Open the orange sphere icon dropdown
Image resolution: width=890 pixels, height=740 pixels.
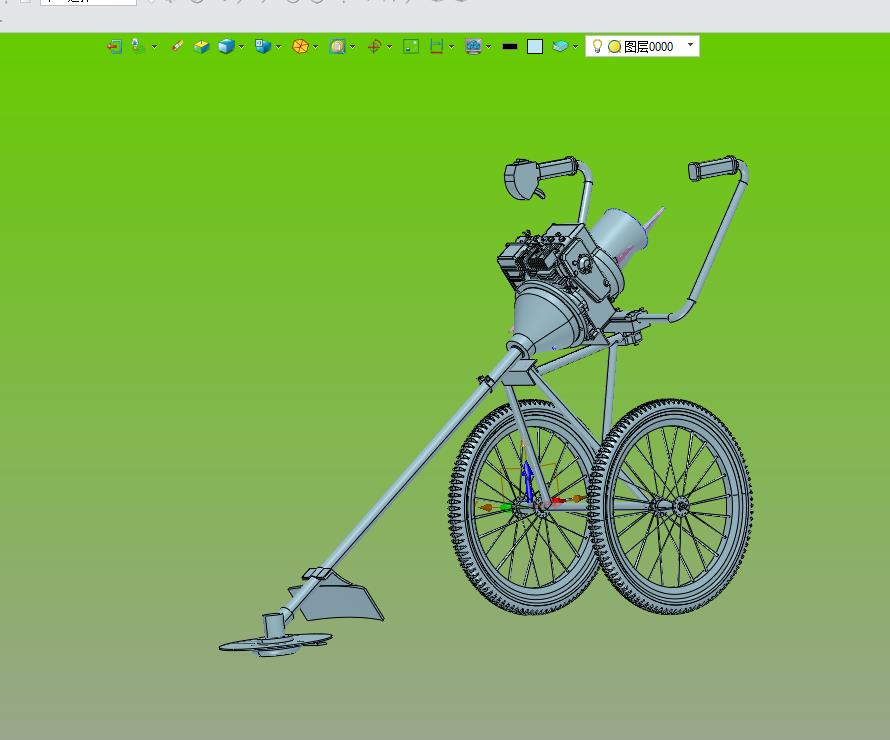316,47
